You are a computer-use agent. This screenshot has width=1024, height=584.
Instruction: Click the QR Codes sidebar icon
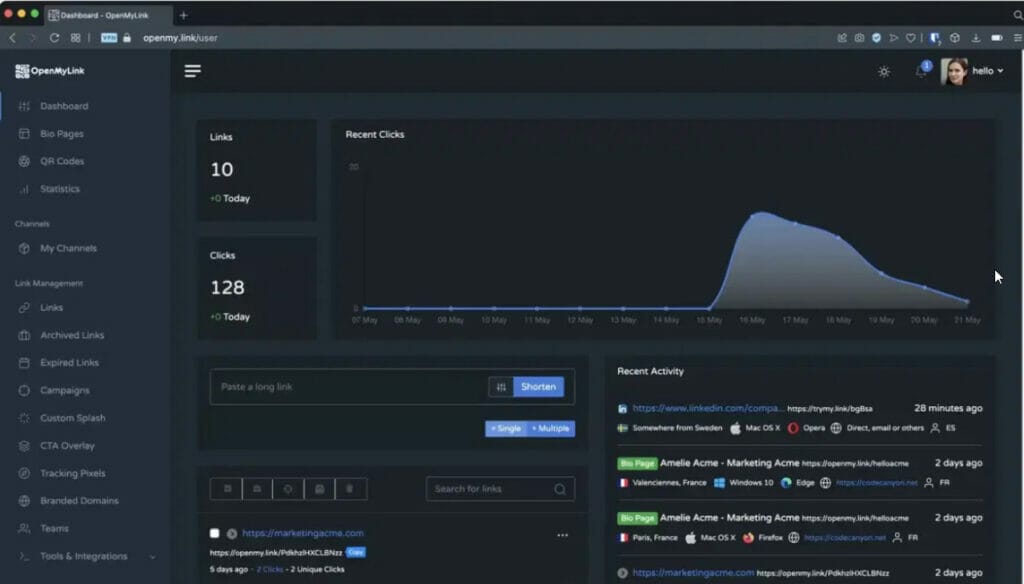pos(24,161)
